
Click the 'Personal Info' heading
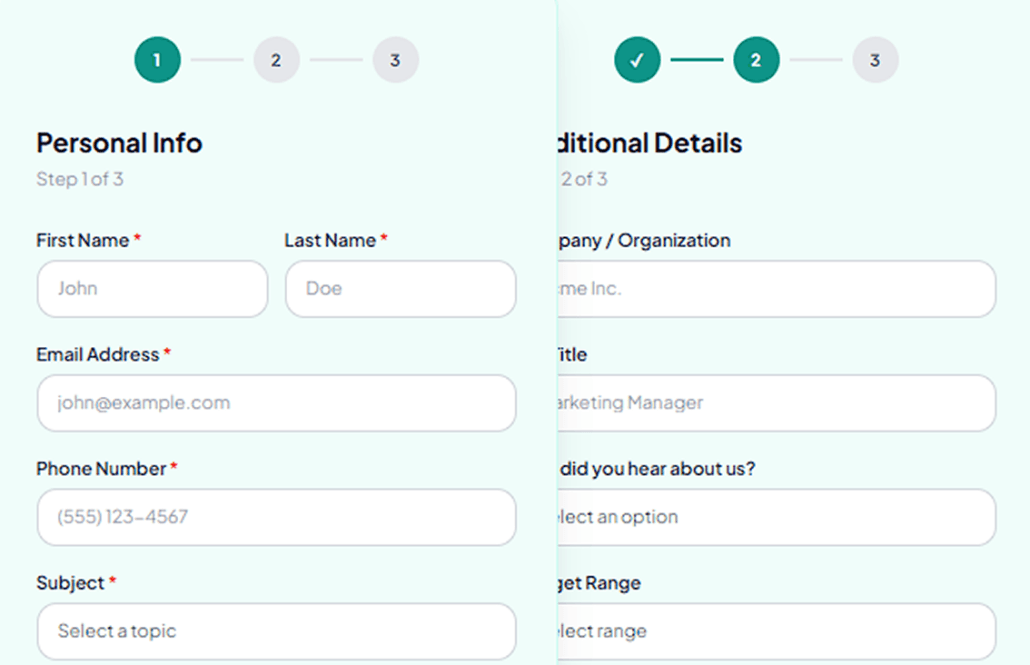tap(119, 143)
